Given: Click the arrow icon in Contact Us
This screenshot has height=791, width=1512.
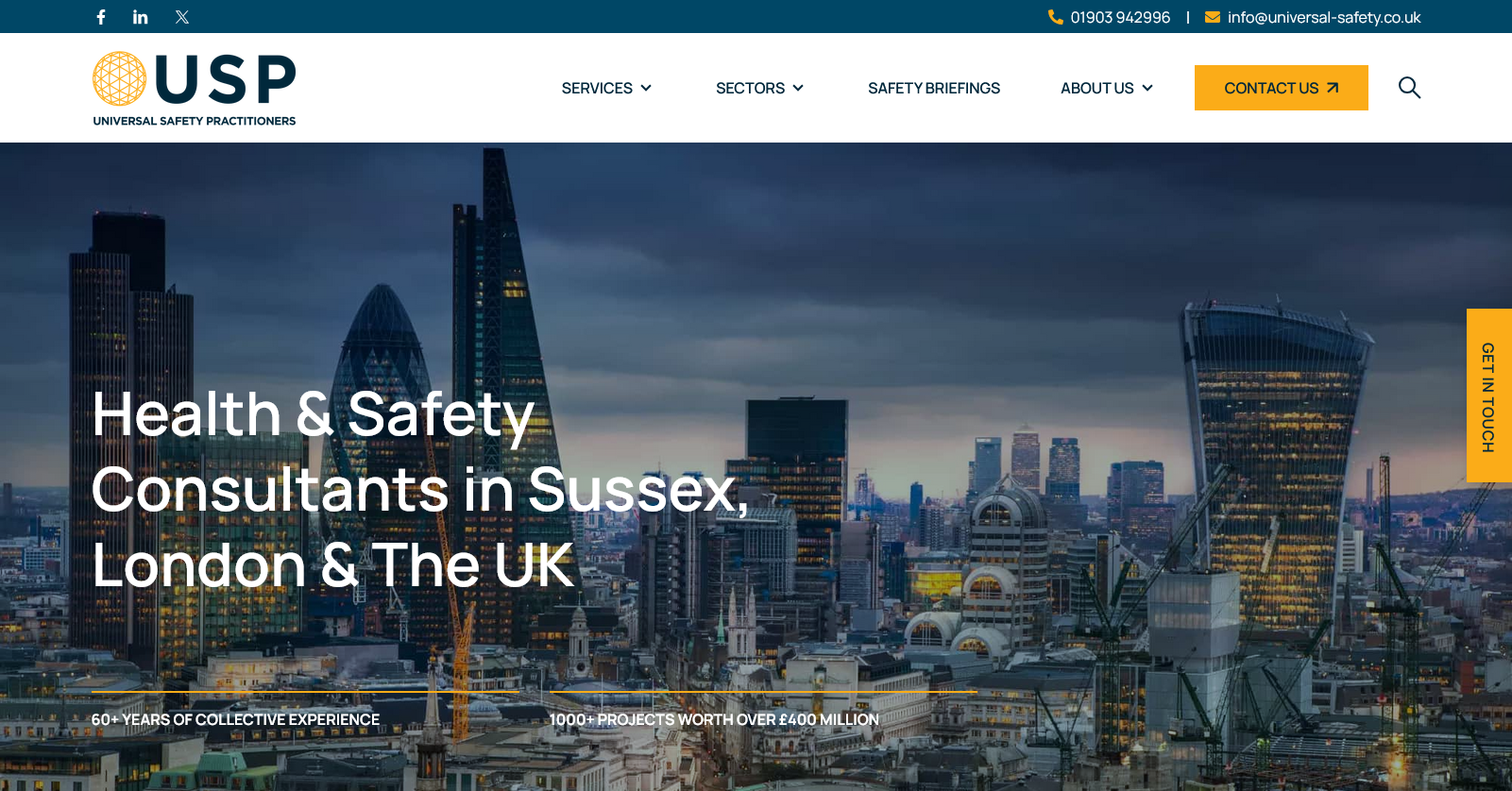Looking at the screenshot, I should tap(1333, 88).
